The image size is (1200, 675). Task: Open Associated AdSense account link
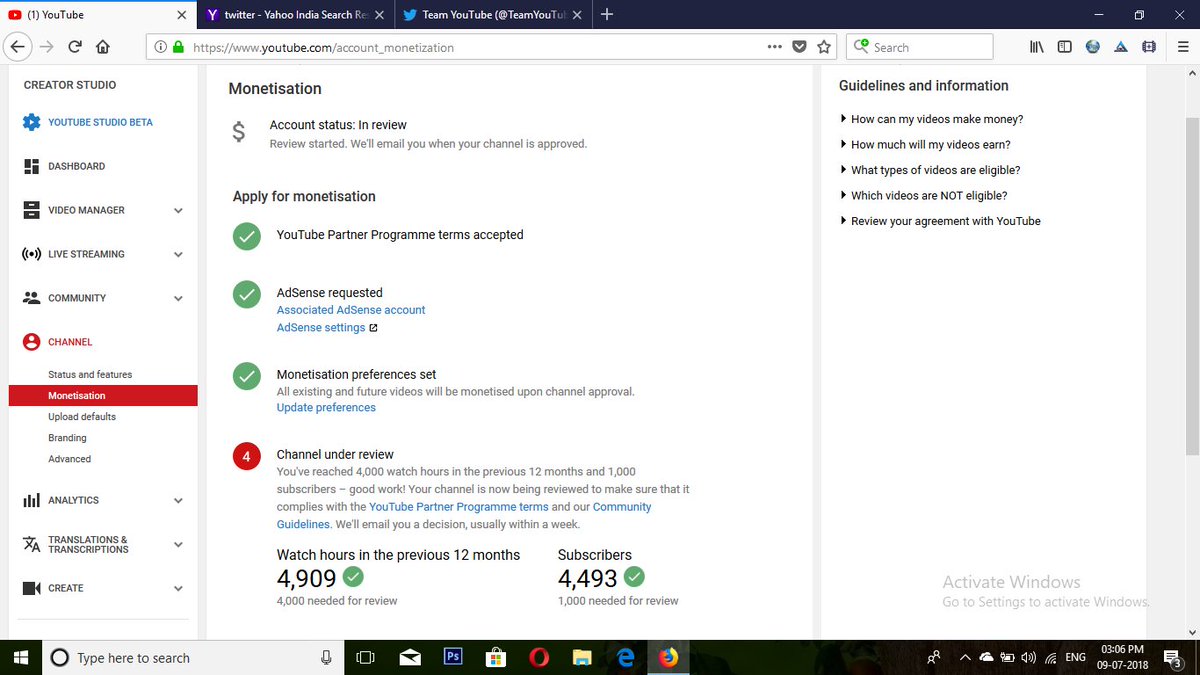pos(351,310)
